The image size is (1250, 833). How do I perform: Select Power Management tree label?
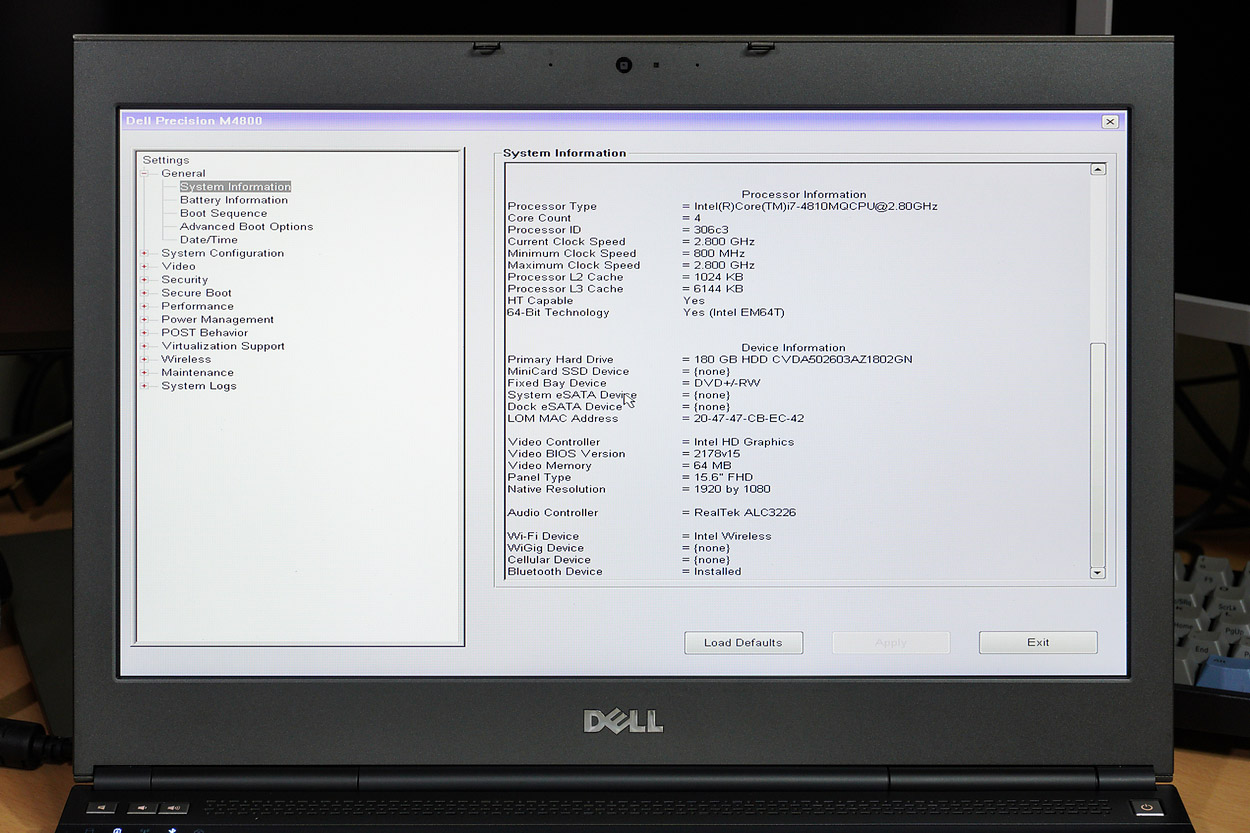[218, 320]
